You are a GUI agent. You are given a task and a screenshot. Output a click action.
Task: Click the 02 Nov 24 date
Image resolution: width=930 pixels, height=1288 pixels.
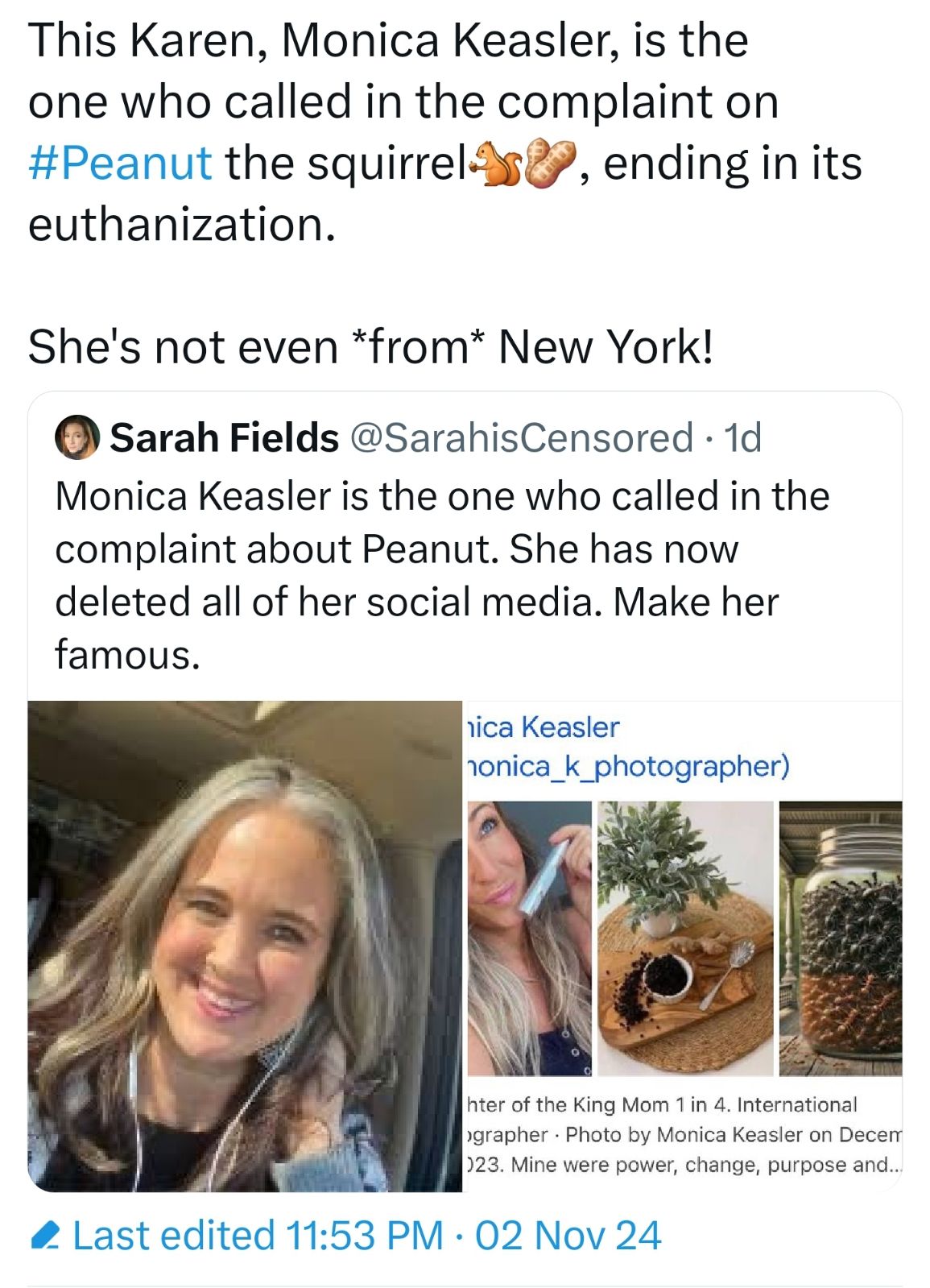pos(568,1235)
